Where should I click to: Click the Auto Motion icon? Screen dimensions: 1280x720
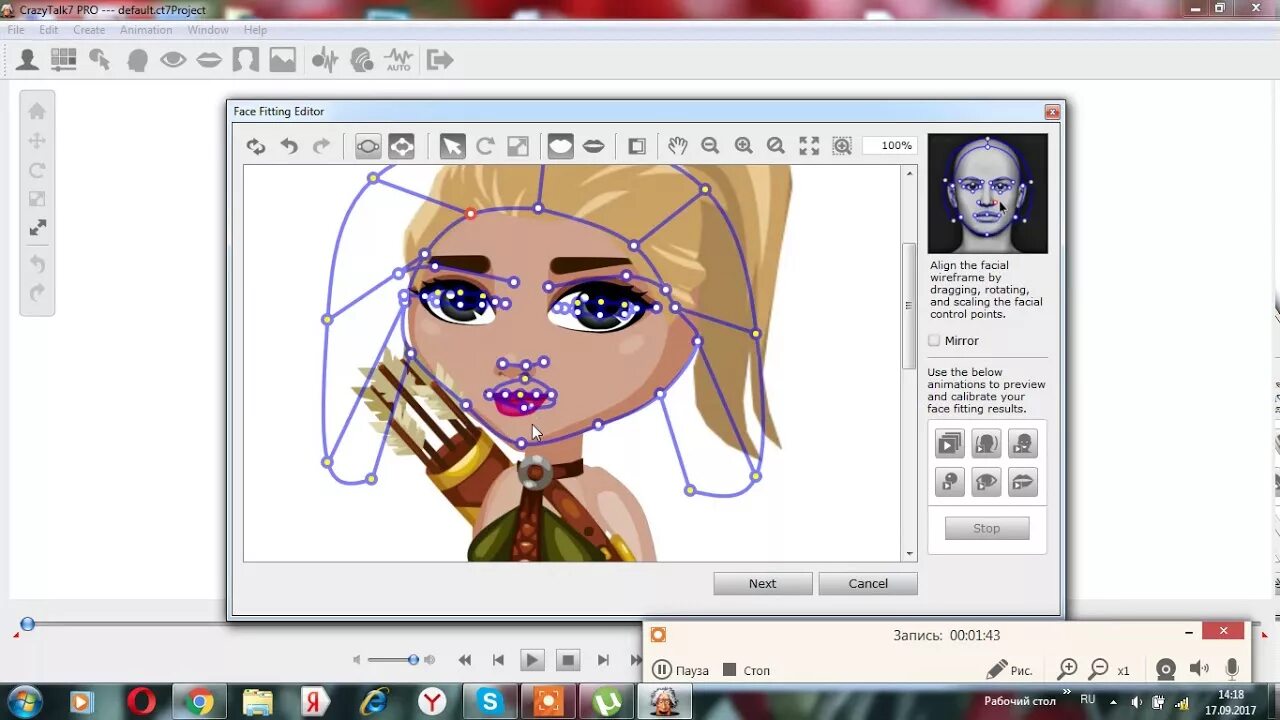399,61
